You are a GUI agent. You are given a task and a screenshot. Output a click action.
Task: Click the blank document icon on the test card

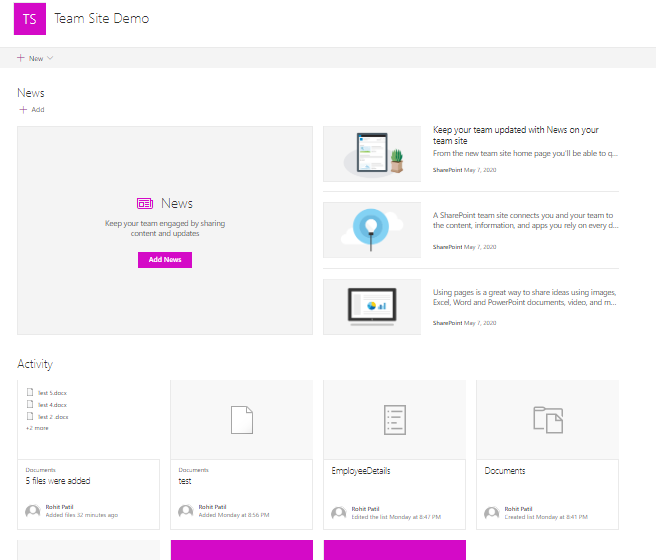tap(242, 420)
